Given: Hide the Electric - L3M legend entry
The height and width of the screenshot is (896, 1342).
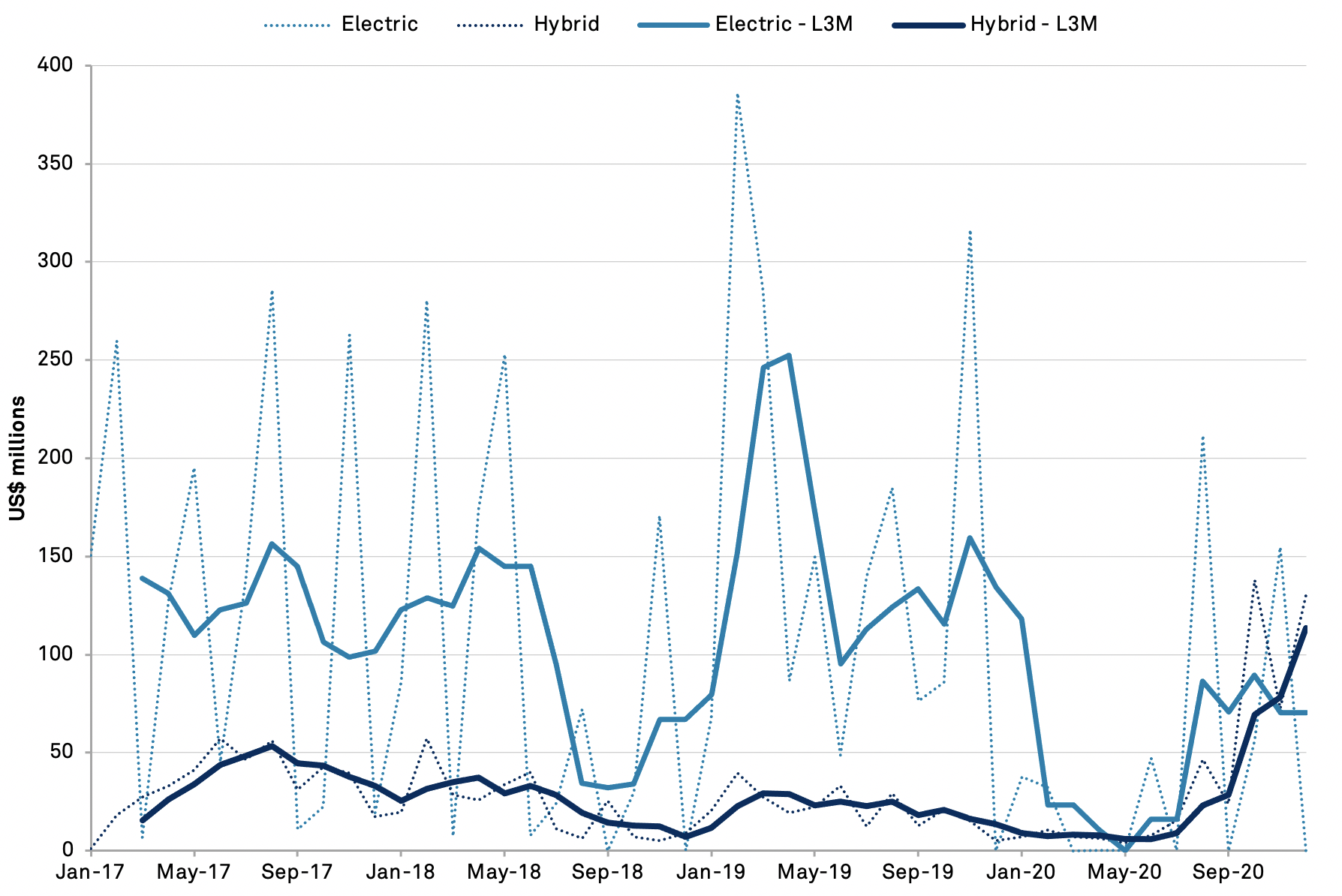Looking at the screenshot, I should click(x=784, y=24).
